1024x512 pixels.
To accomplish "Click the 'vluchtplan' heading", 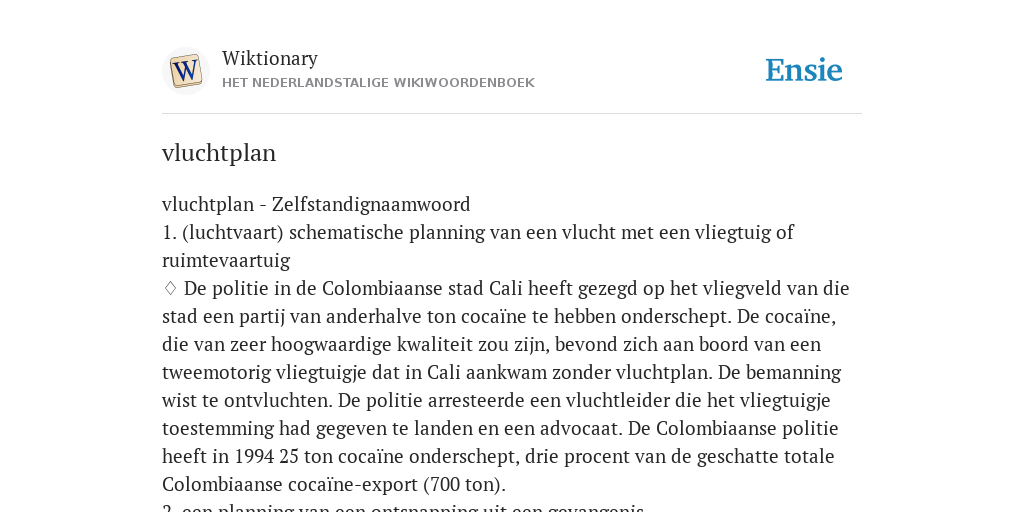I will pos(219,153).
